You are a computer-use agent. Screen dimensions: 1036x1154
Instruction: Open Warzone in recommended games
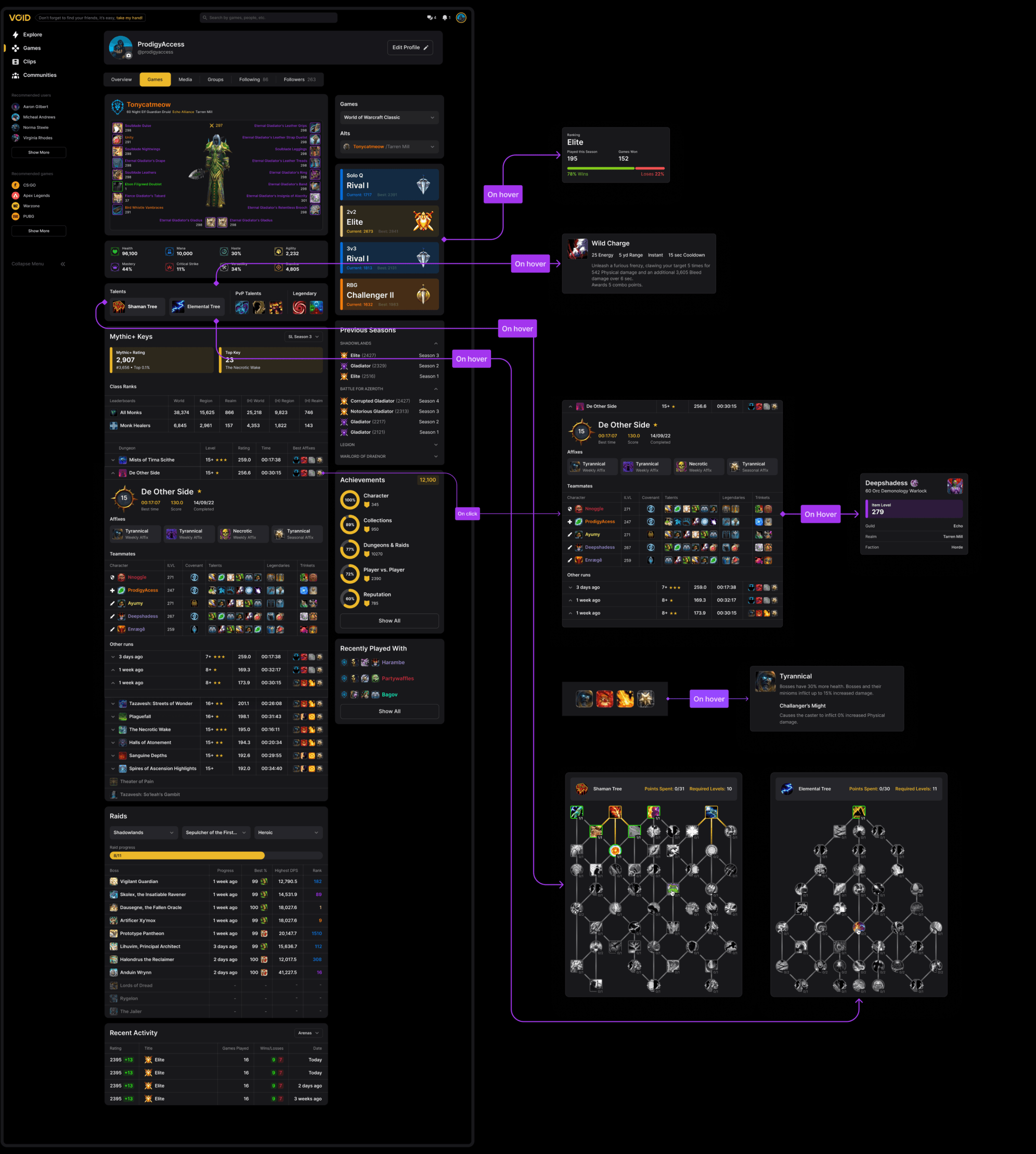25,206
